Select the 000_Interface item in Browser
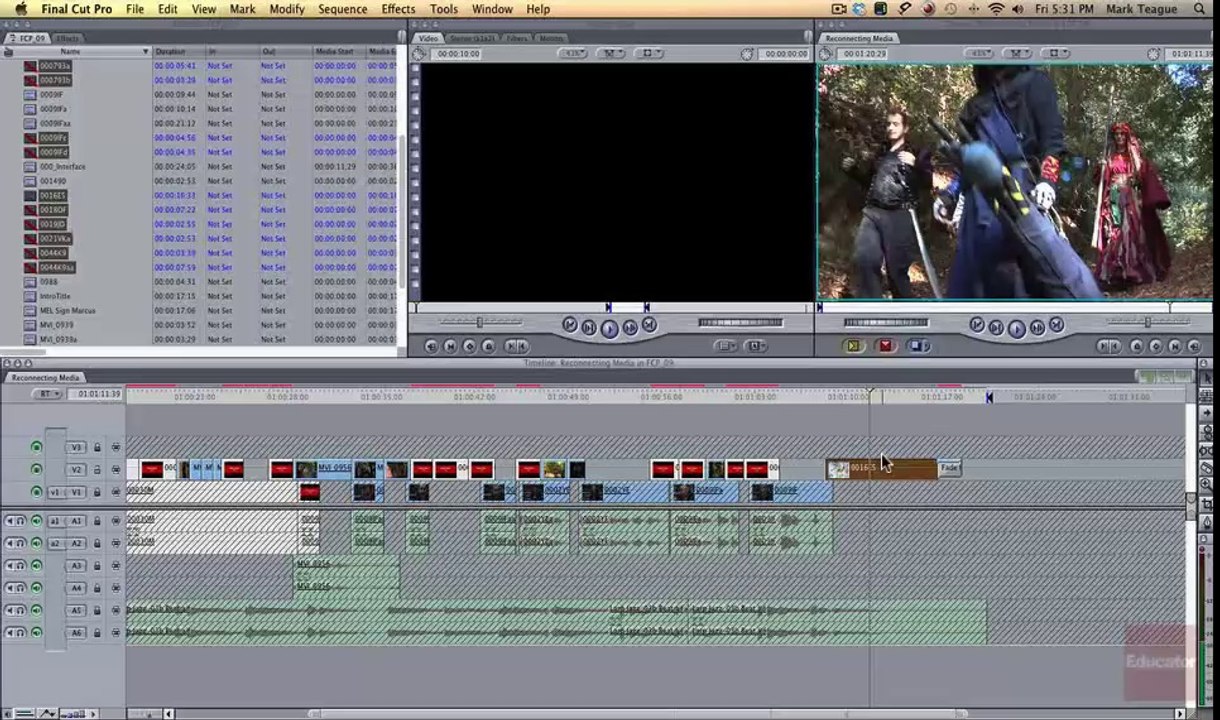 (62, 167)
